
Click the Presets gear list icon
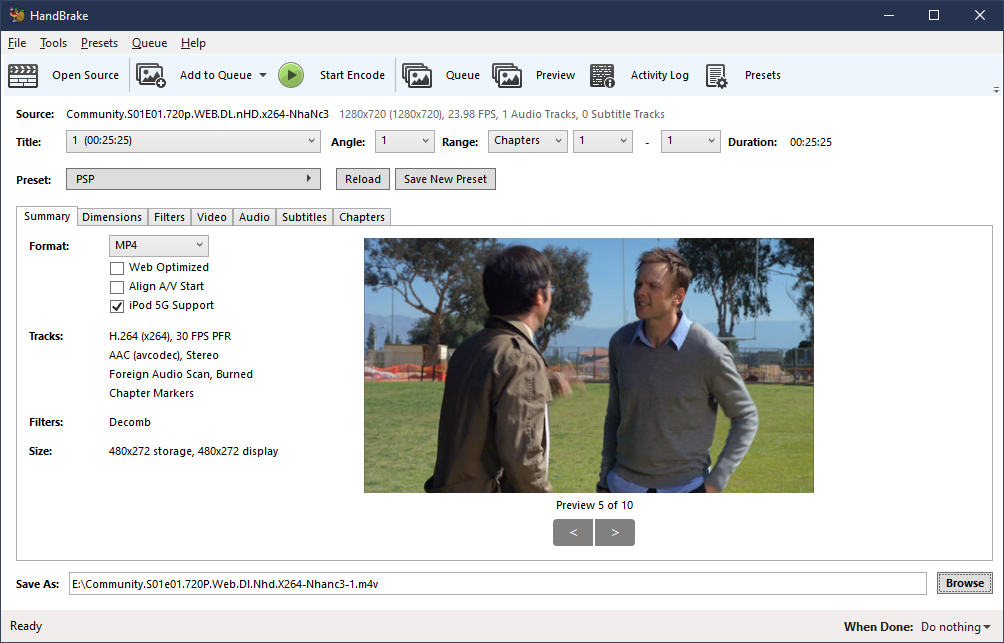point(716,75)
